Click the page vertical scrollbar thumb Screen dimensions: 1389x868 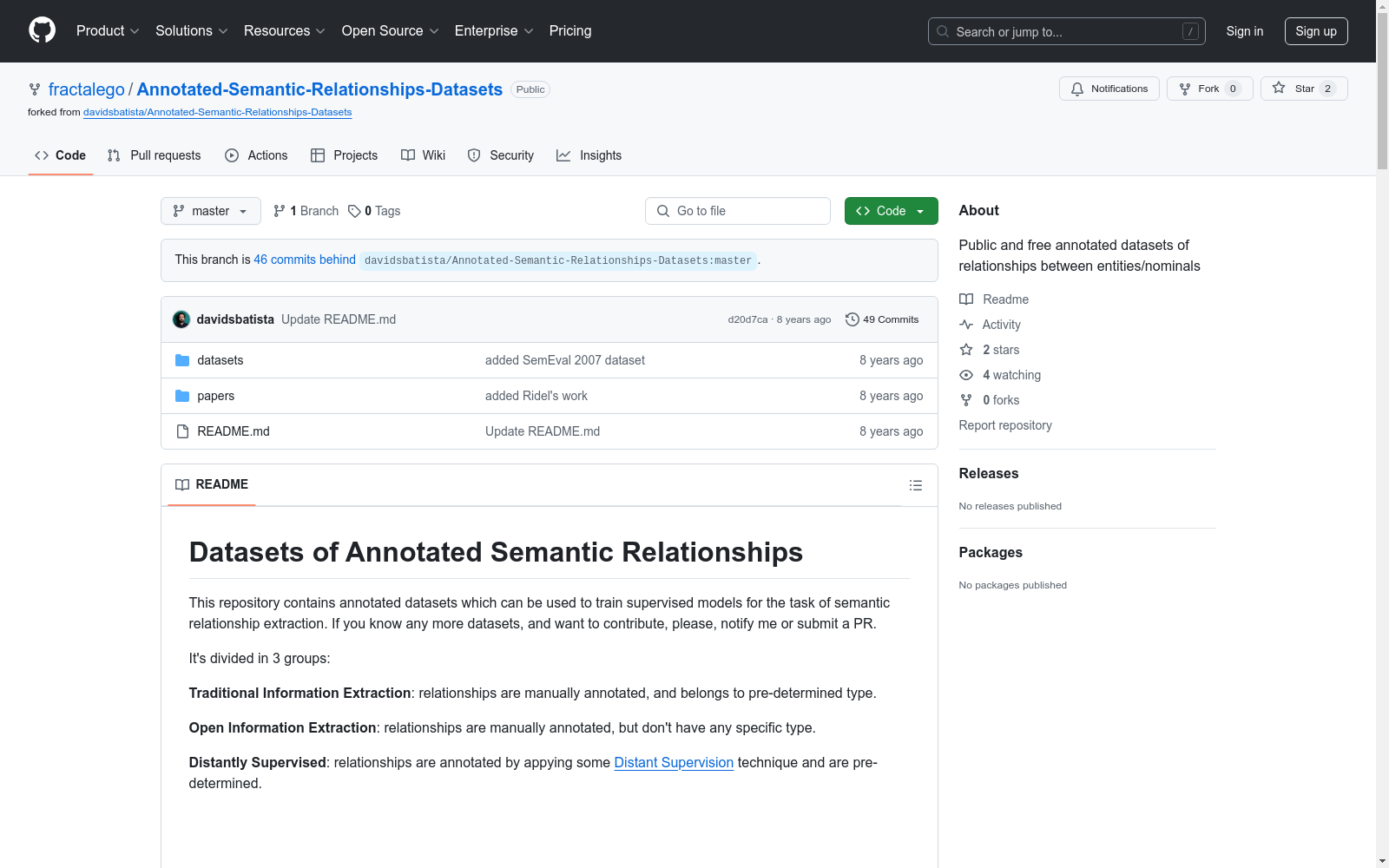tap(1382, 91)
